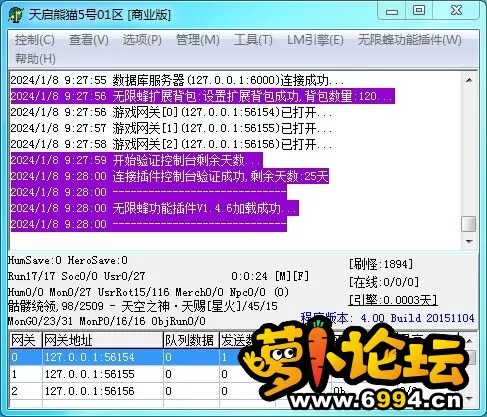Click log scrollbar up arrow
The height and width of the screenshot is (417, 487).
pyautogui.click(x=469, y=80)
